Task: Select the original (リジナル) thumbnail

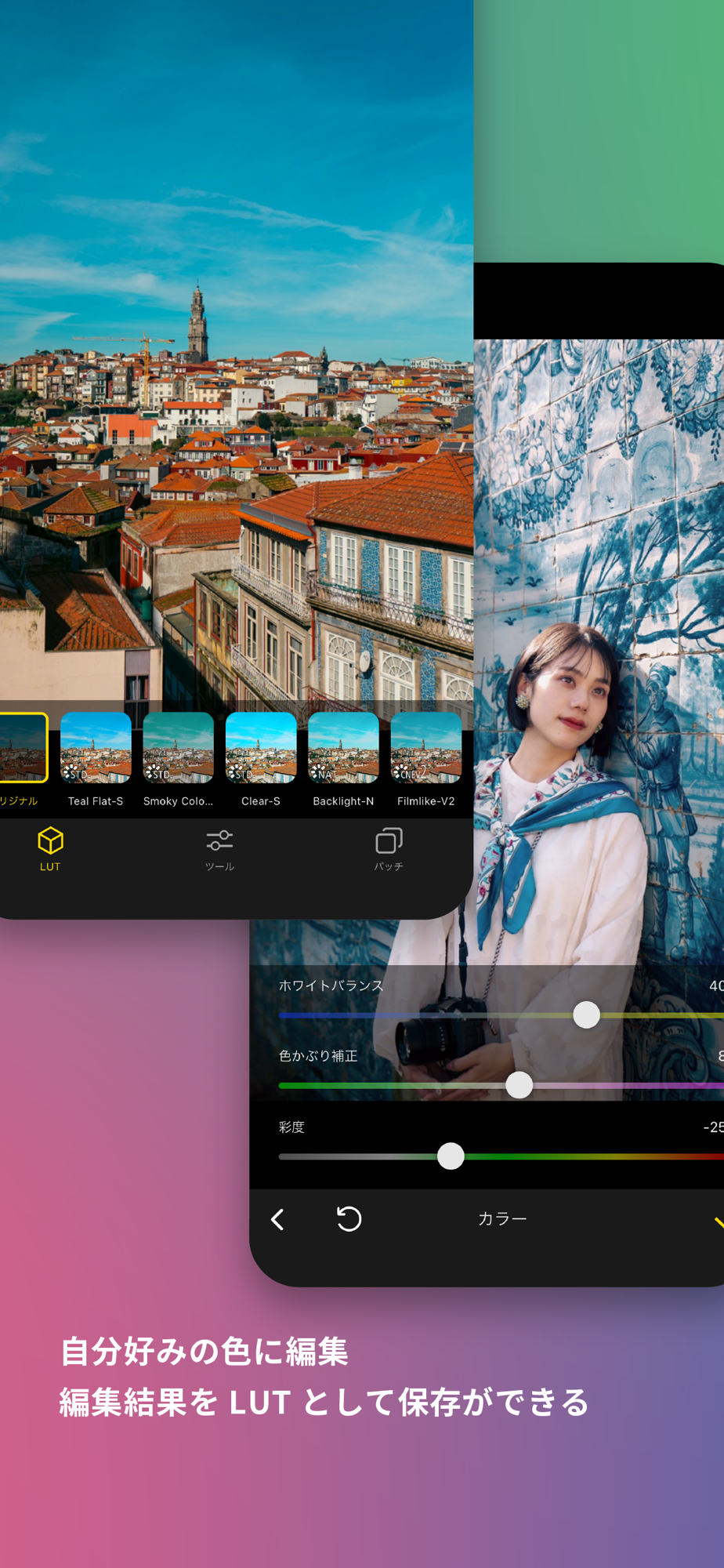Action: tap(23, 748)
